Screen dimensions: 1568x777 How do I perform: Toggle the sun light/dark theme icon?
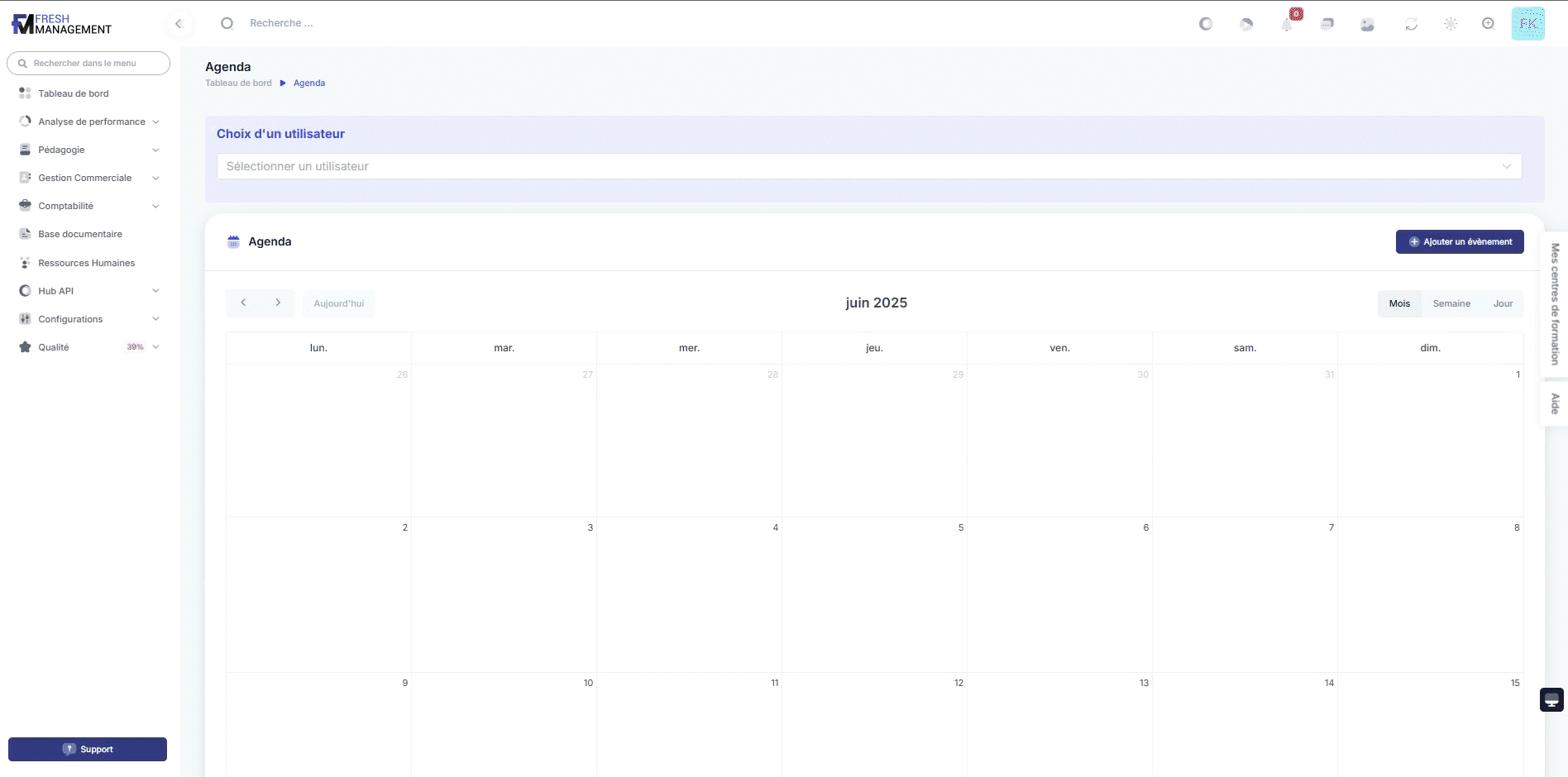point(1451,24)
